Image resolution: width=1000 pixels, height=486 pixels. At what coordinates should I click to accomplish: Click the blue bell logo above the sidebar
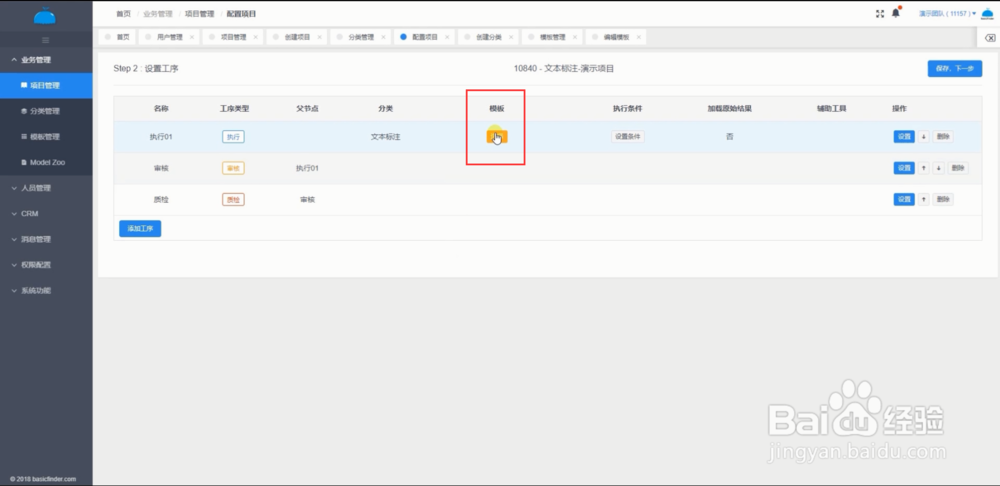[45, 15]
